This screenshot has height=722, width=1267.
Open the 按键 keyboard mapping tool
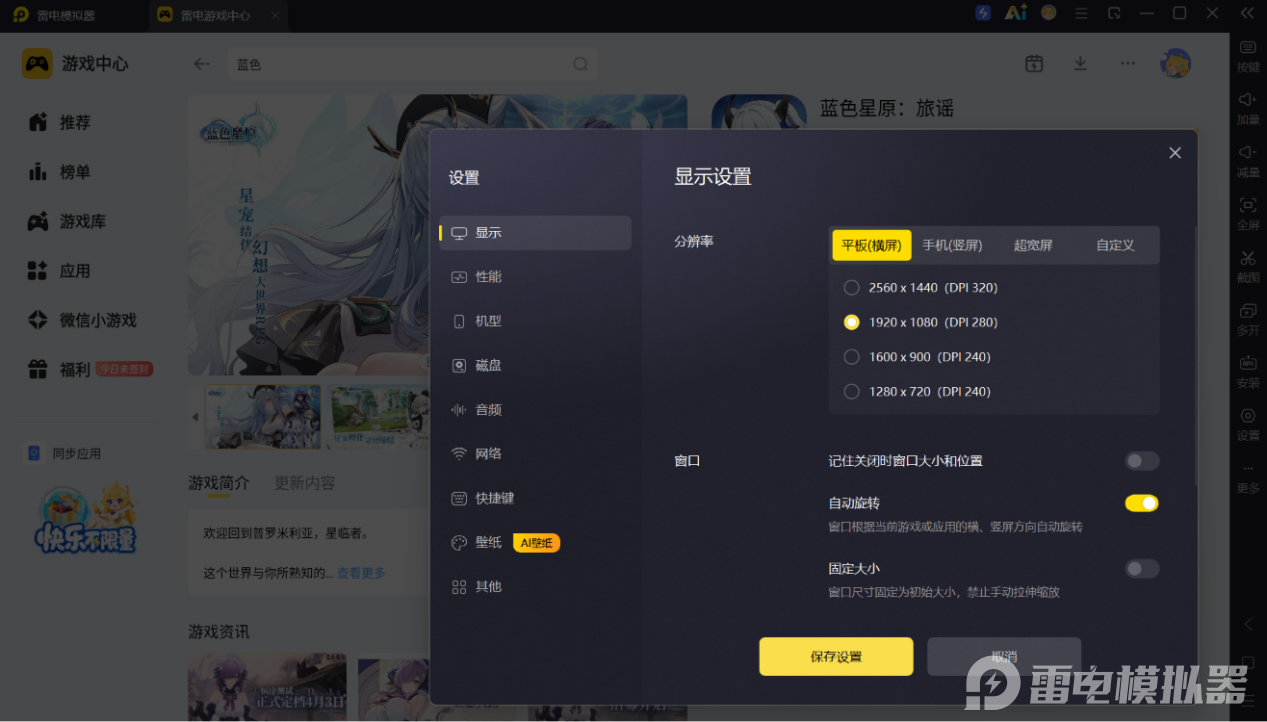pyautogui.click(x=1248, y=55)
